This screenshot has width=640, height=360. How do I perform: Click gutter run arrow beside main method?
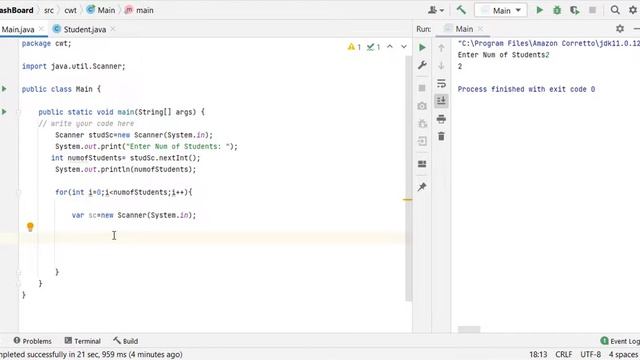(x=4, y=111)
